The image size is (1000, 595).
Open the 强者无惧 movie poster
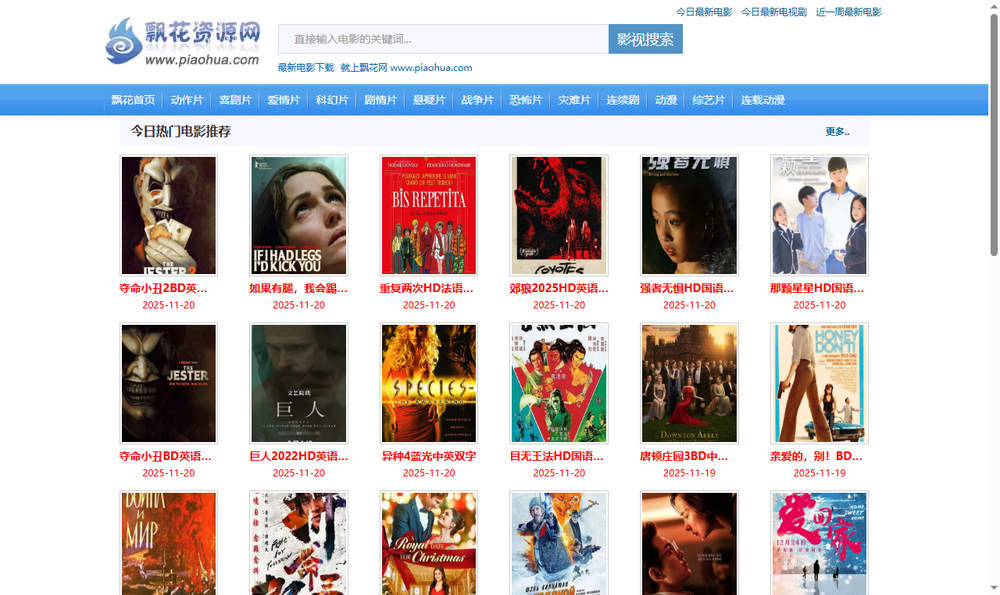tap(689, 216)
